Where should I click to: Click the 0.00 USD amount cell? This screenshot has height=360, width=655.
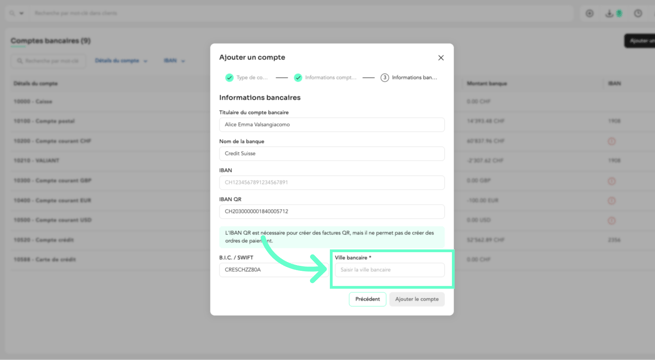click(479, 220)
